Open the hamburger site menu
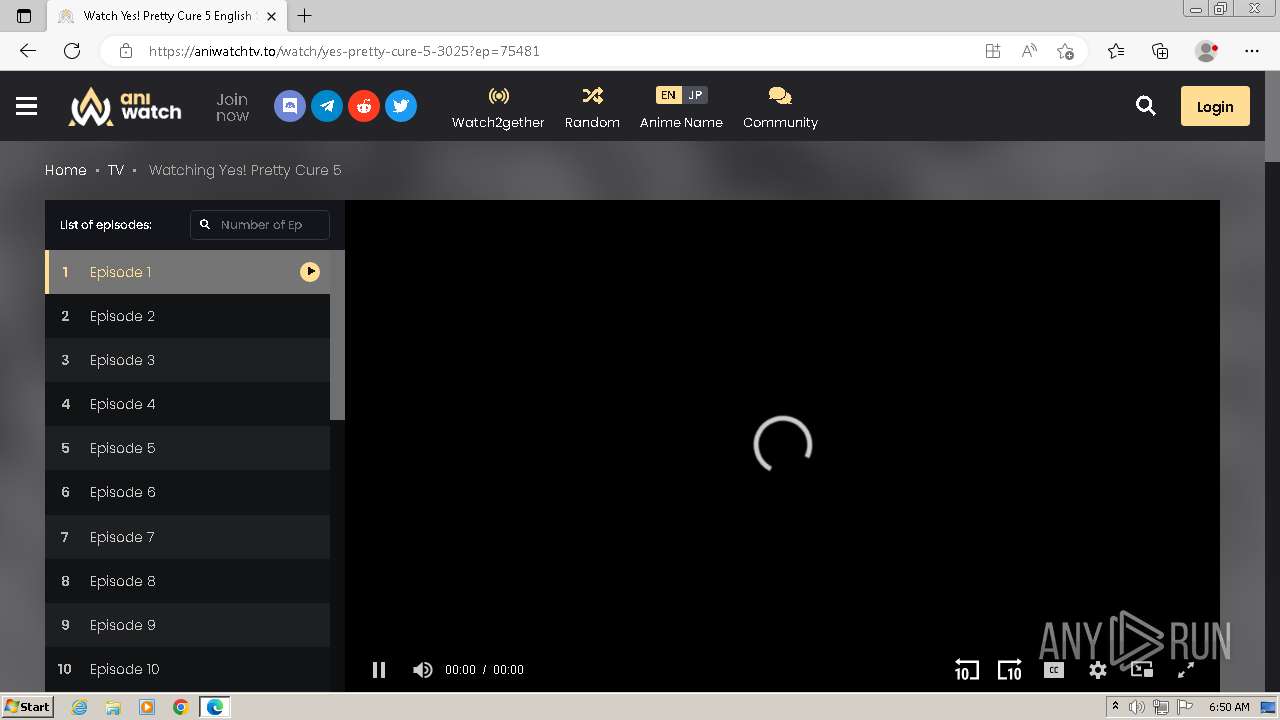 click(x=27, y=106)
